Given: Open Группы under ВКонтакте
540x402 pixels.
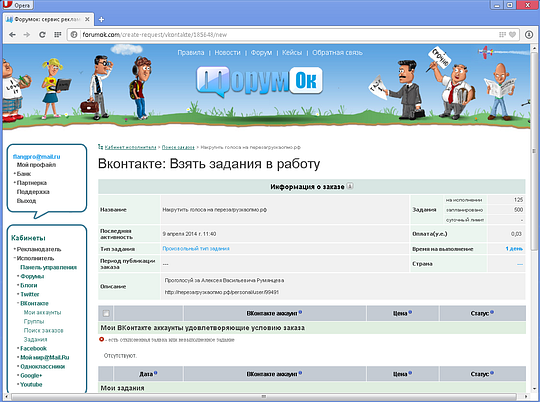Looking at the screenshot, I should pos(34,321).
